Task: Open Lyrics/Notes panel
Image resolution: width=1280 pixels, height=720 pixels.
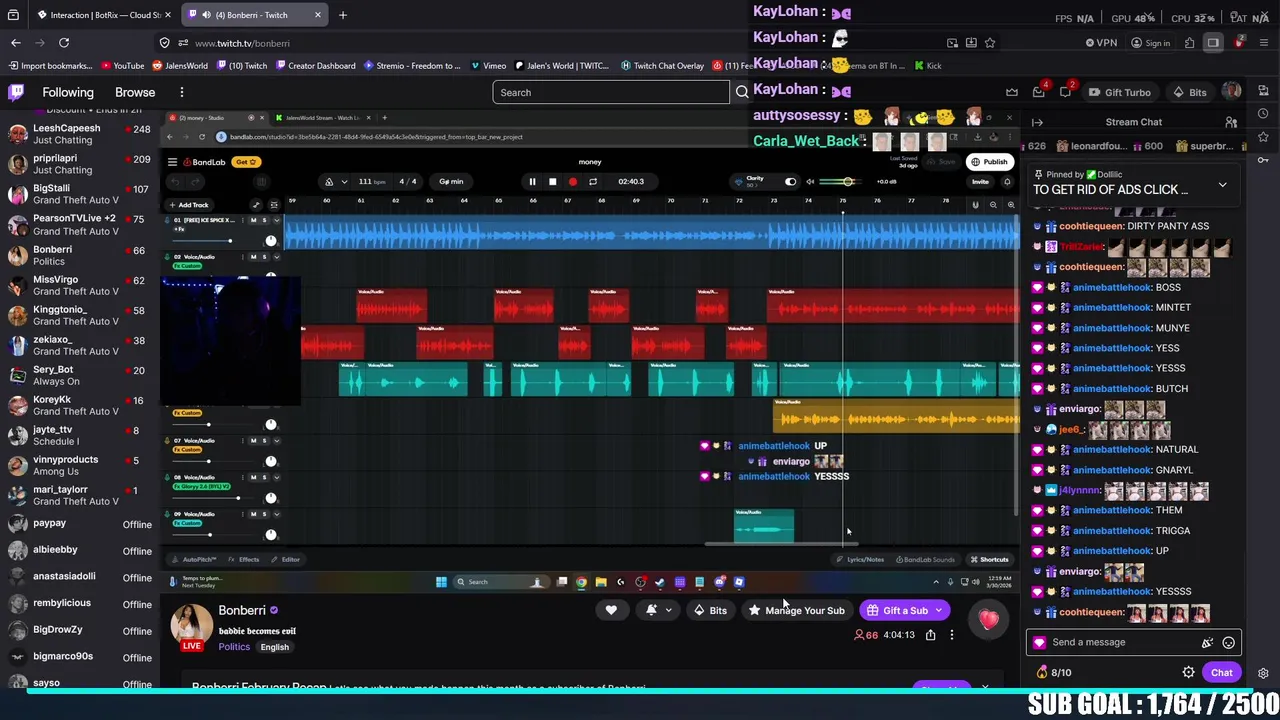Action: pos(861,560)
